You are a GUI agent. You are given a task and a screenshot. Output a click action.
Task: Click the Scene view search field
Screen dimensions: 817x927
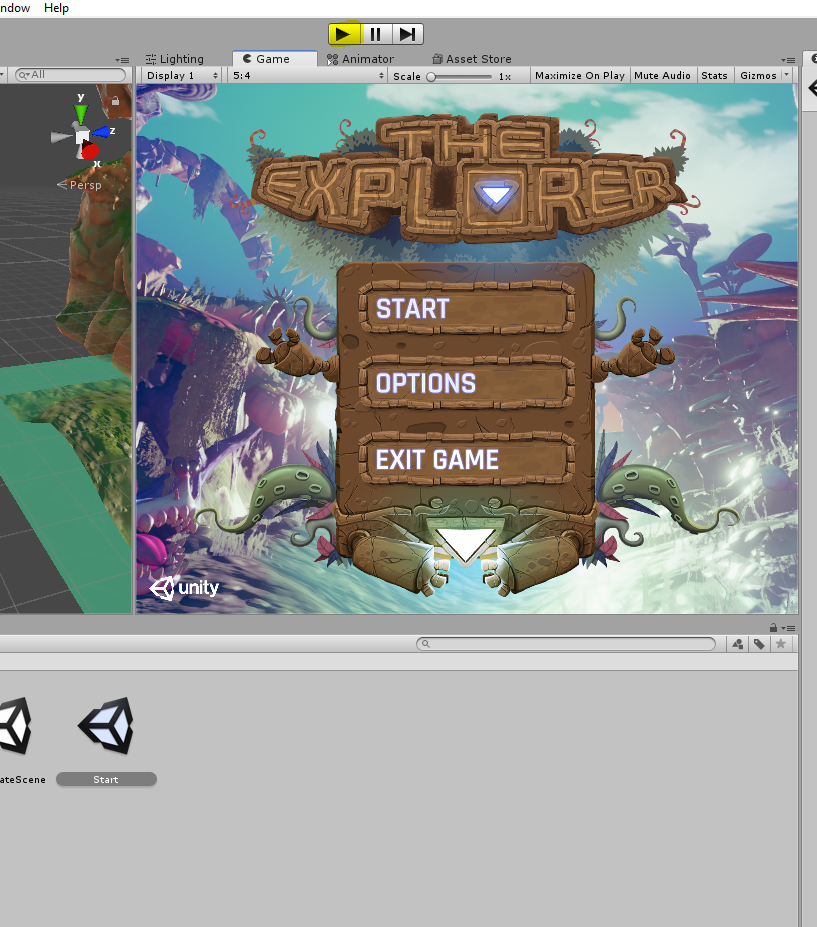(71, 74)
